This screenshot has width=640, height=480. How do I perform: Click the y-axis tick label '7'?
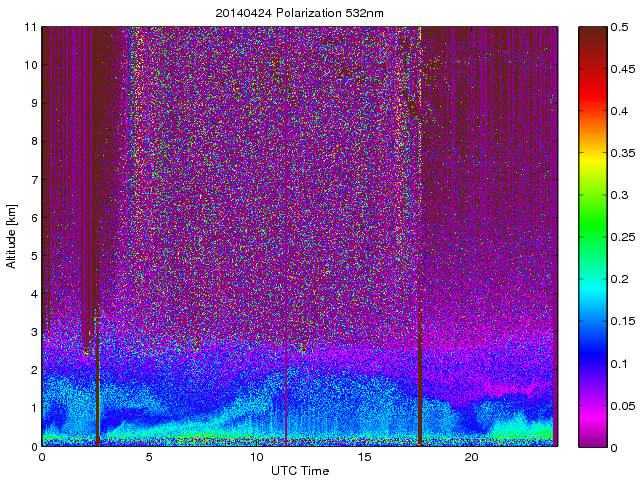34,180
